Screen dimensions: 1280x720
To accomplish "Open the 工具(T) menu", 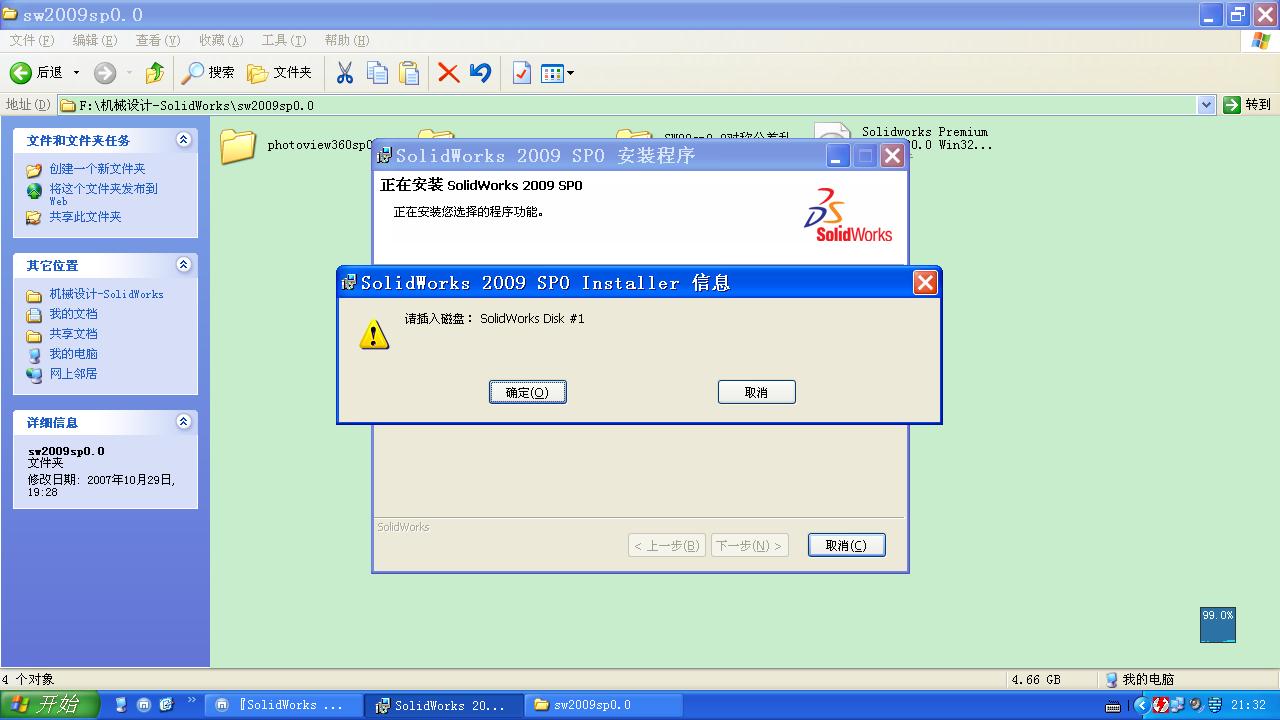I will (284, 40).
